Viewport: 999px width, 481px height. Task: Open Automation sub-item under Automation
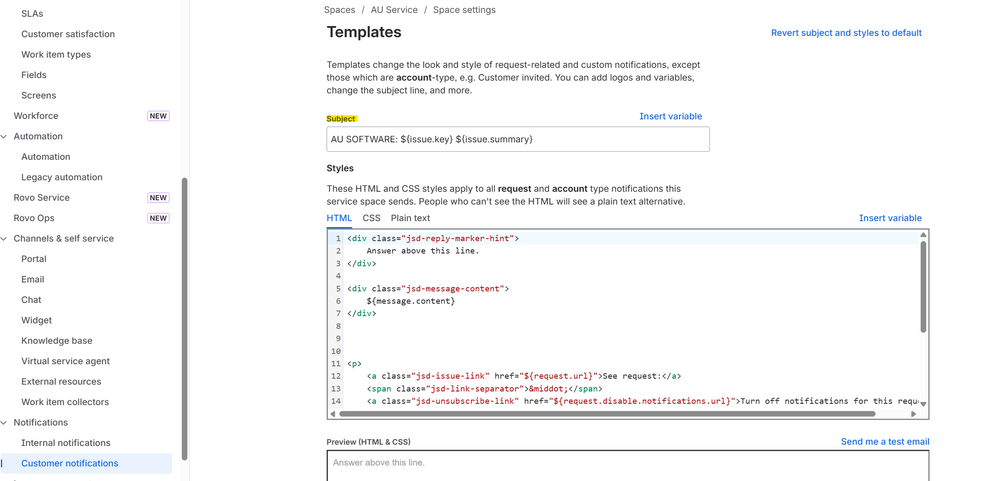pyautogui.click(x=46, y=157)
